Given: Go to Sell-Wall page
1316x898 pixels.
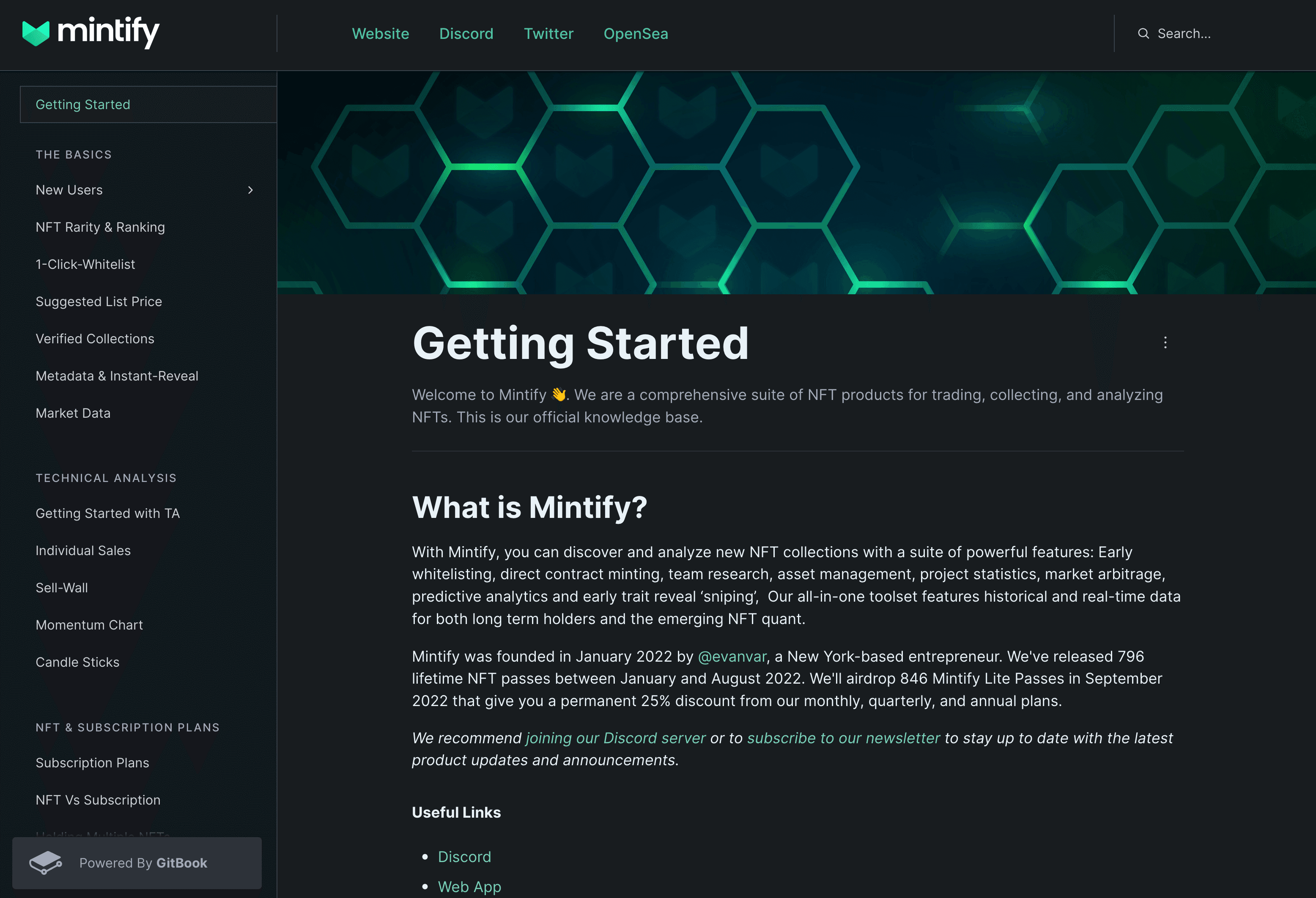Looking at the screenshot, I should 62,588.
